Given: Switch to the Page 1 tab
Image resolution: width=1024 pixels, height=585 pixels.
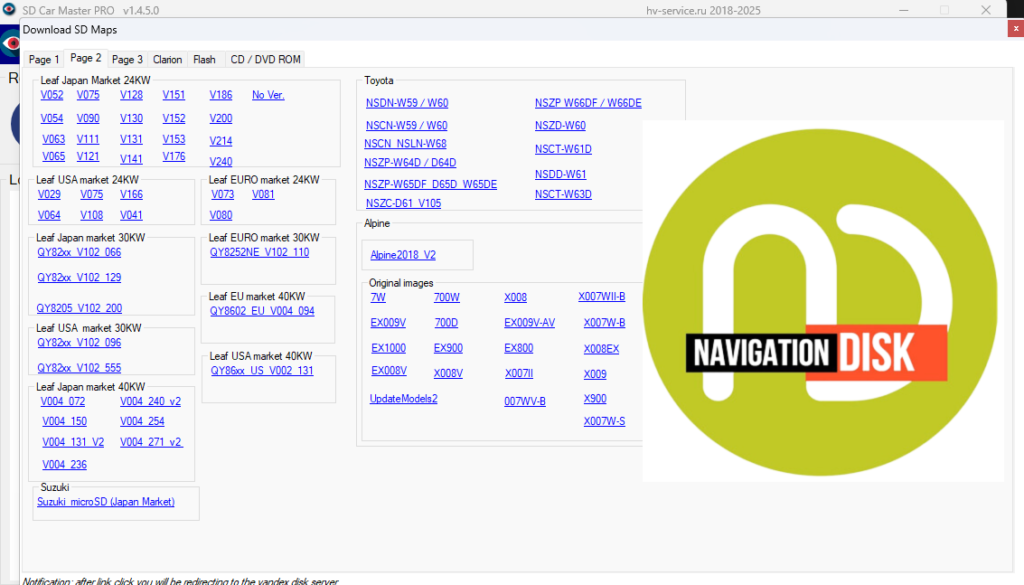Looking at the screenshot, I should coord(44,59).
